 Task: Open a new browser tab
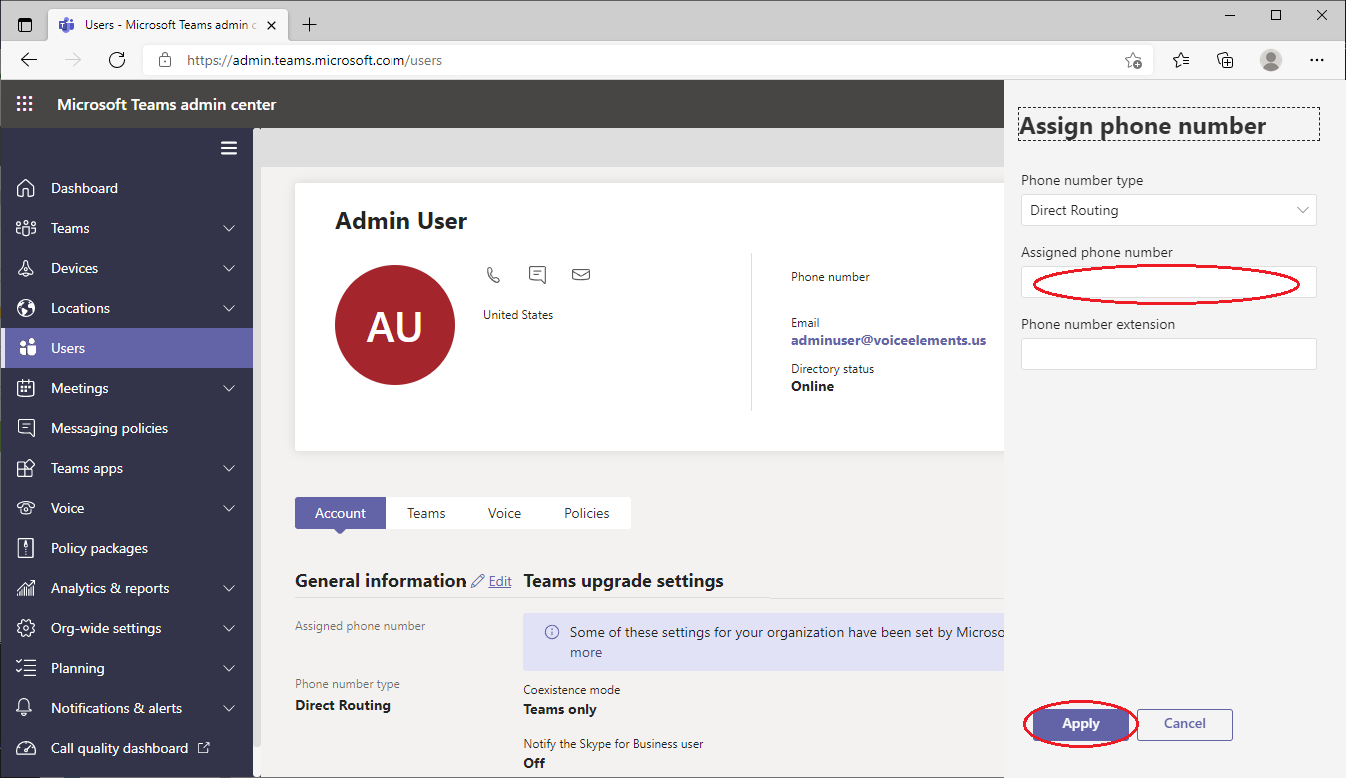click(309, 25)
